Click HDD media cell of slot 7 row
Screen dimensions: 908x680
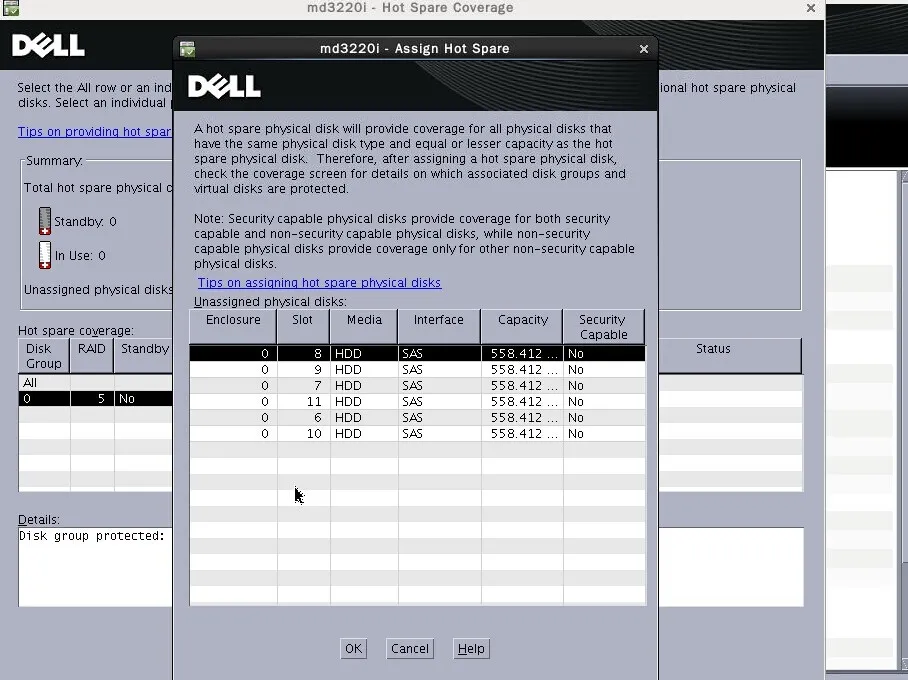[x=364, y=386]
